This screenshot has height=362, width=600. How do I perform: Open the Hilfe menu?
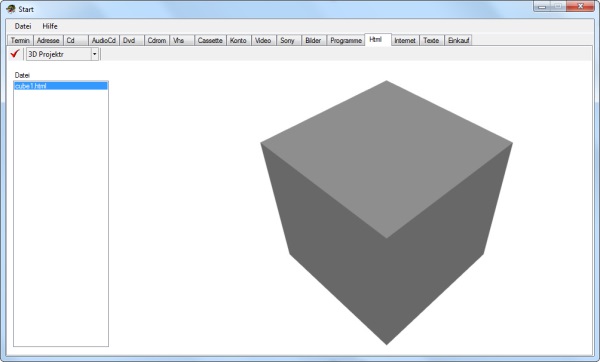tap(50, 26)
